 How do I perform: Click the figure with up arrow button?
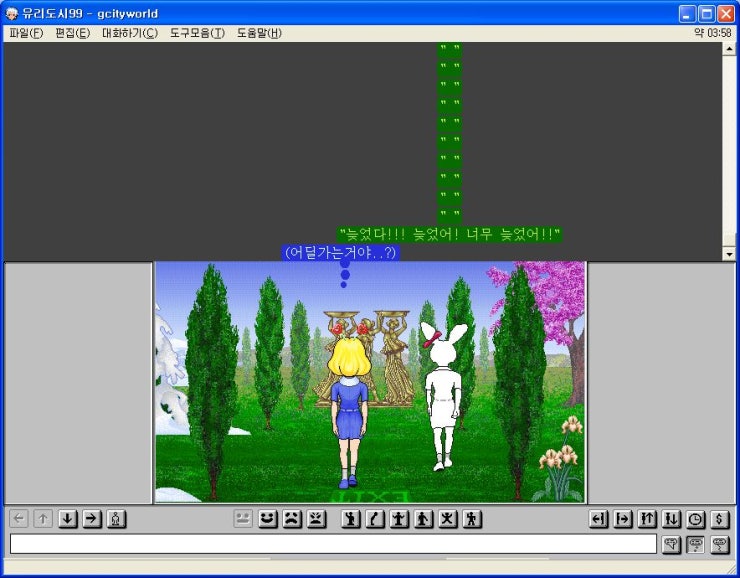click(647, 519)
